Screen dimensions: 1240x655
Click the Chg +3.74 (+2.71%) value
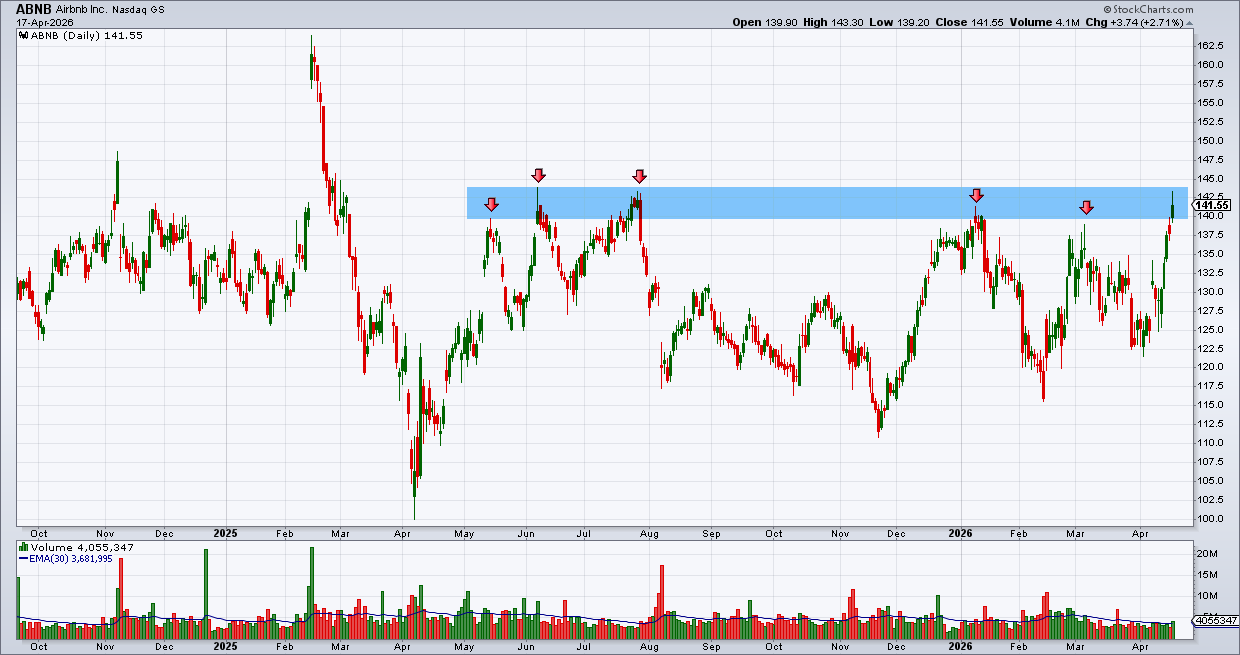coord(1133,22)
